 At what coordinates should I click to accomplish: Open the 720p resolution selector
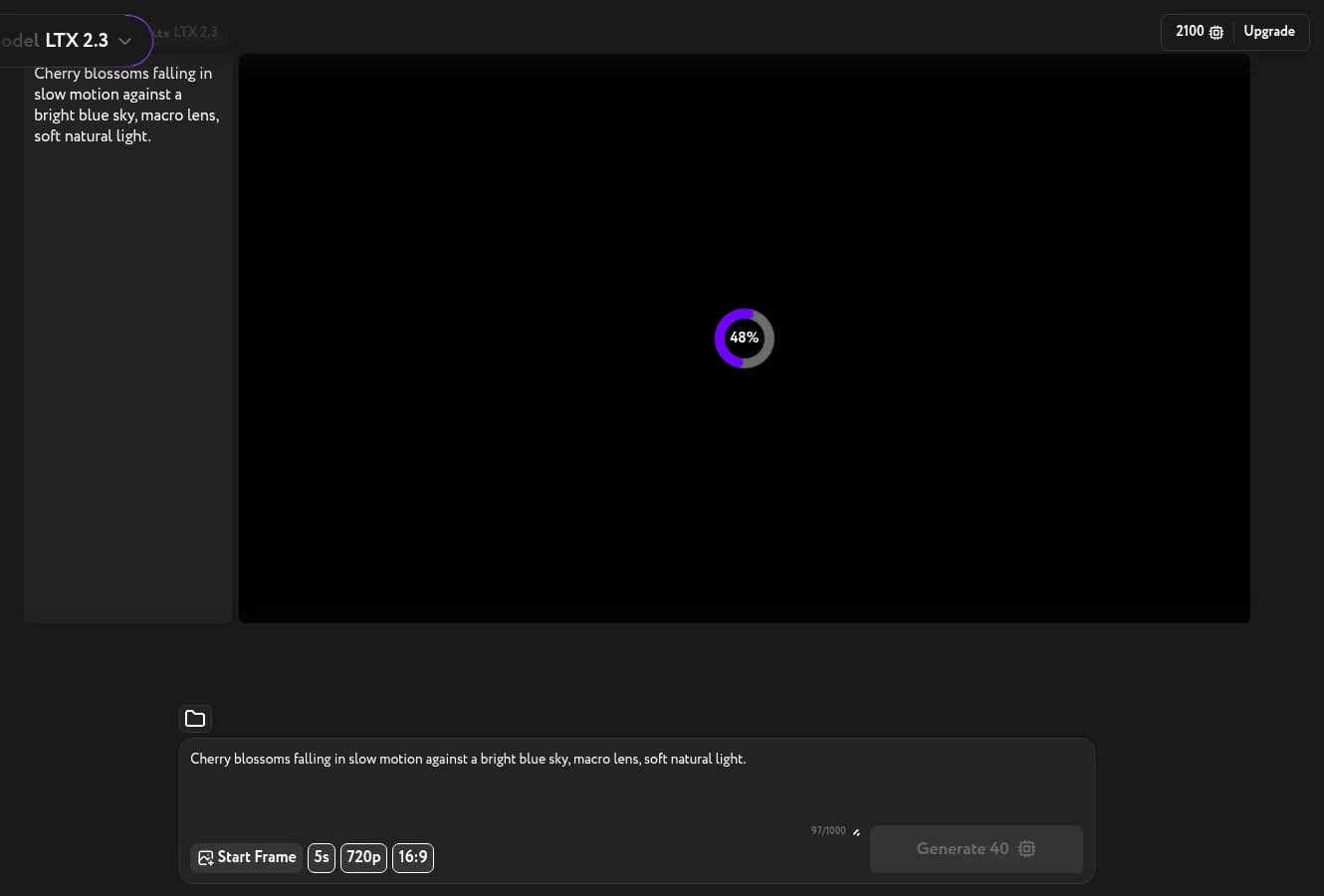point(363,857)
